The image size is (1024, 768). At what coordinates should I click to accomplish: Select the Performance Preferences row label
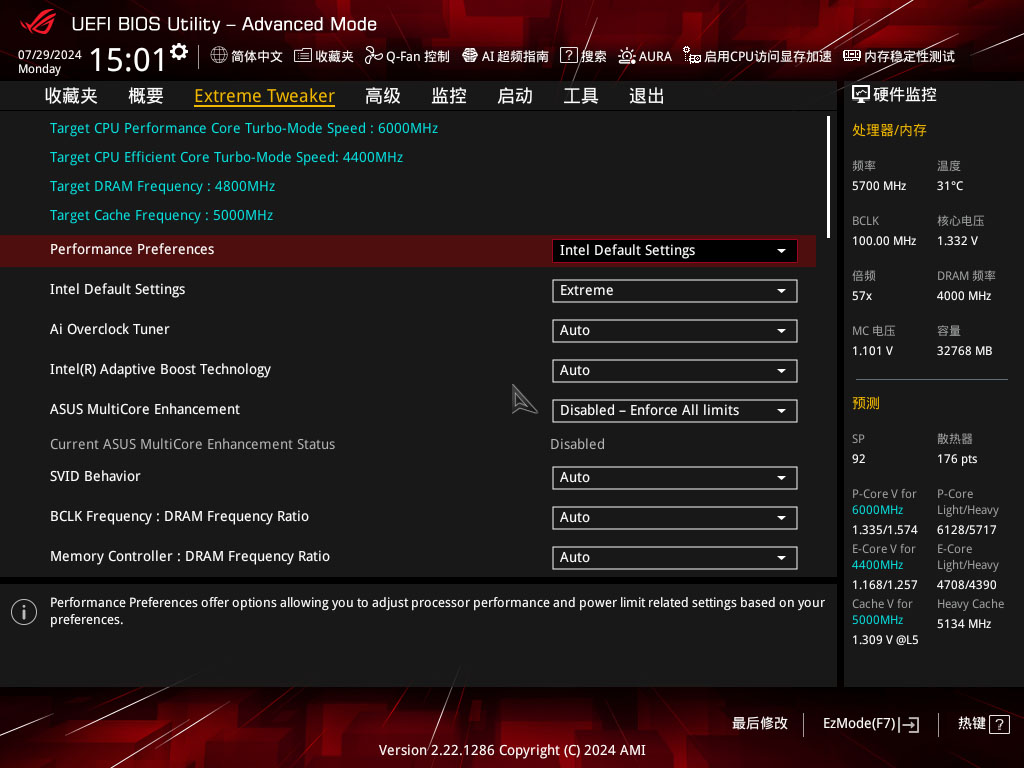point(132,249)
